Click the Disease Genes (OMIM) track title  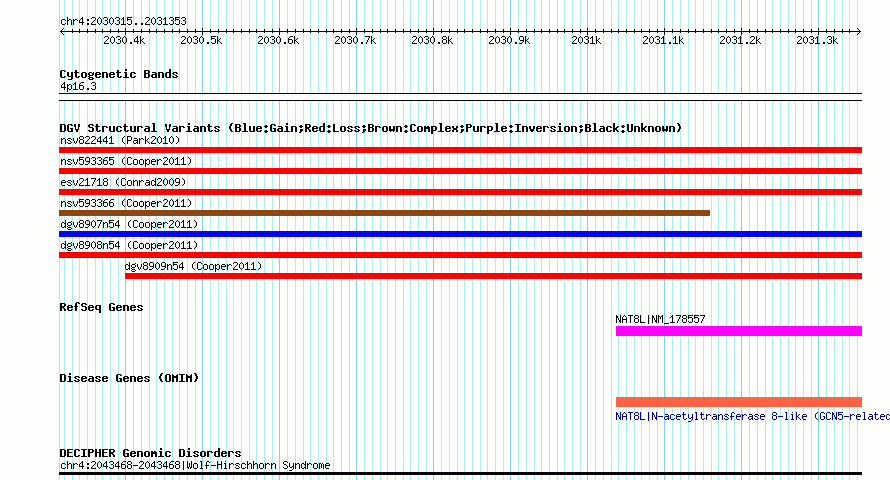point(129,378)
